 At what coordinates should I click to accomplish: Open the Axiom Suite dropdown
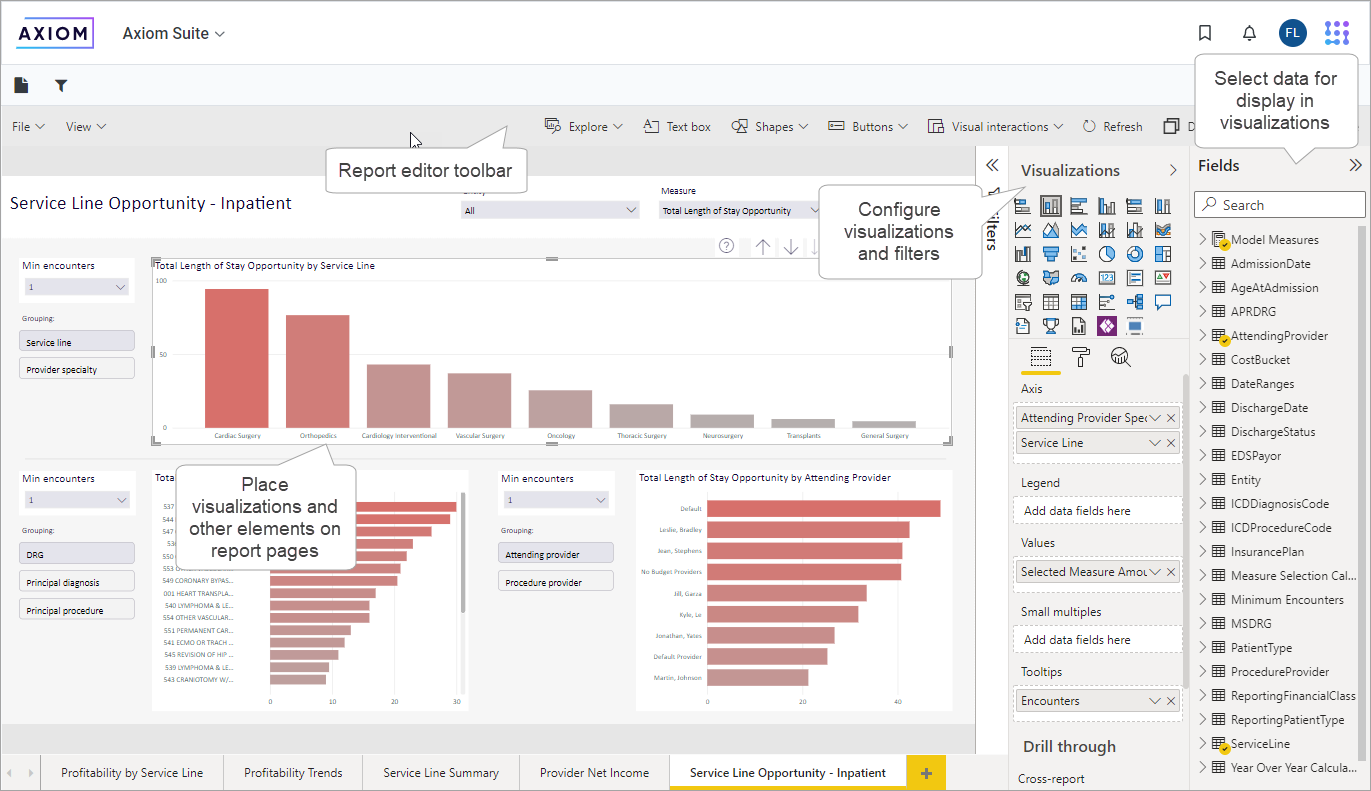tap(174, 33)
